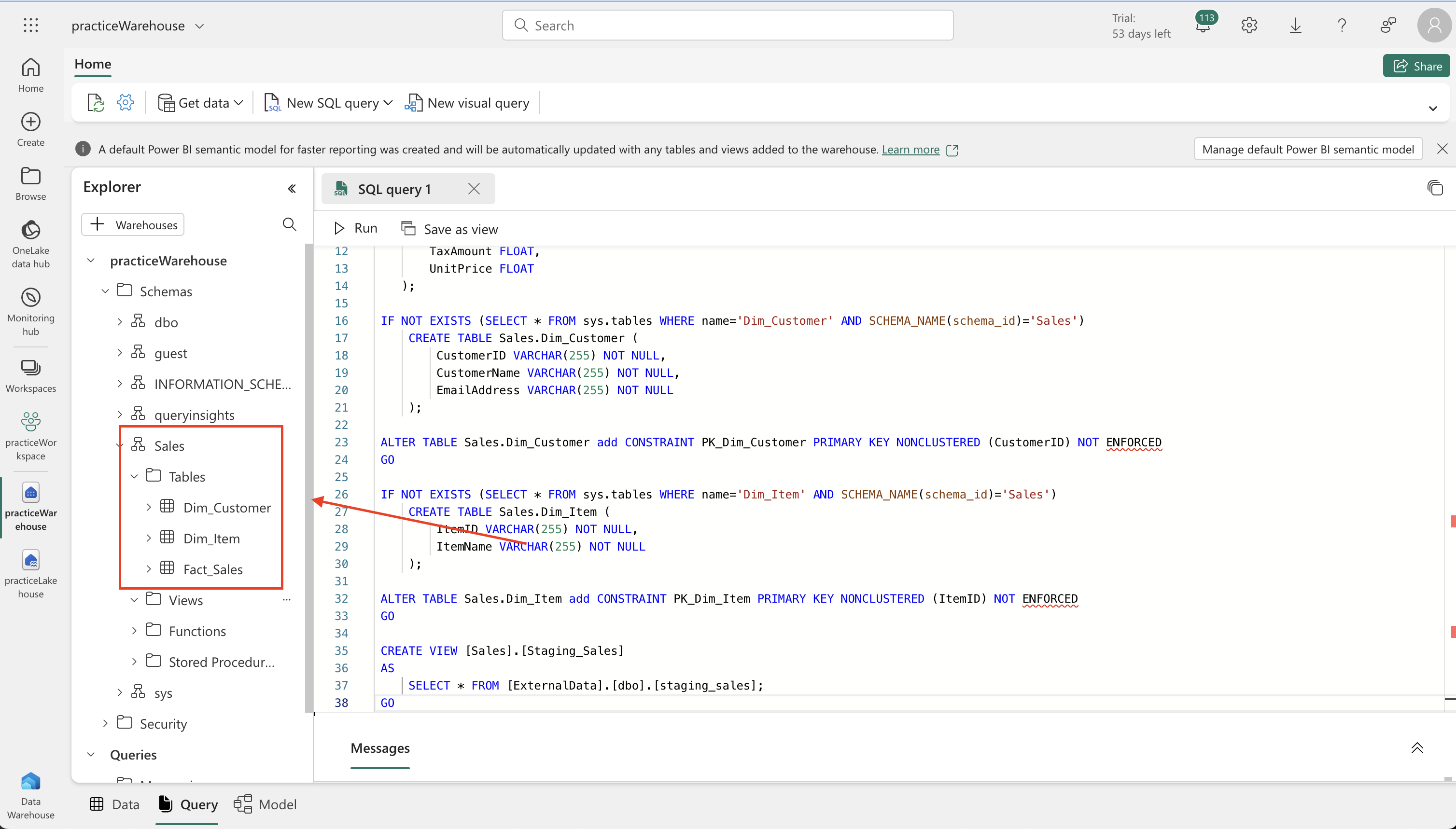Collapse the practiceWarehouse tree node
Image resolution: width=1456 pixels, height=829 pixels.
coord(91,260)
